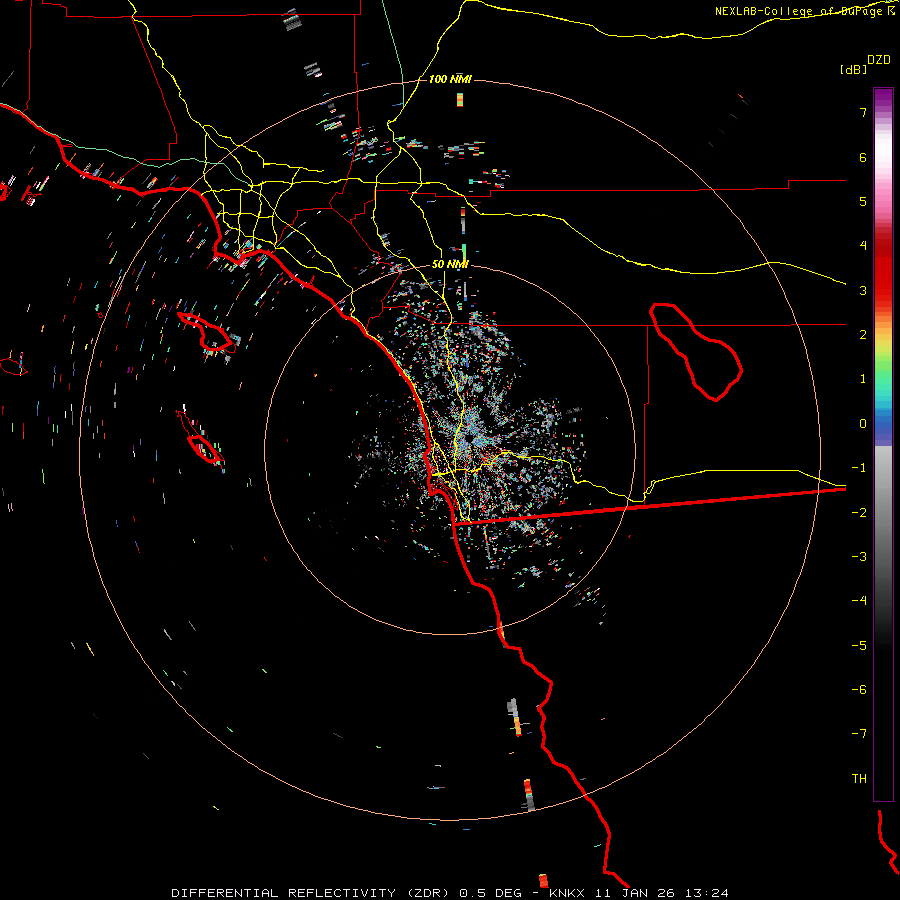Click the -5 value on color scale
900x900 pixels.
(x=859, y=645)
